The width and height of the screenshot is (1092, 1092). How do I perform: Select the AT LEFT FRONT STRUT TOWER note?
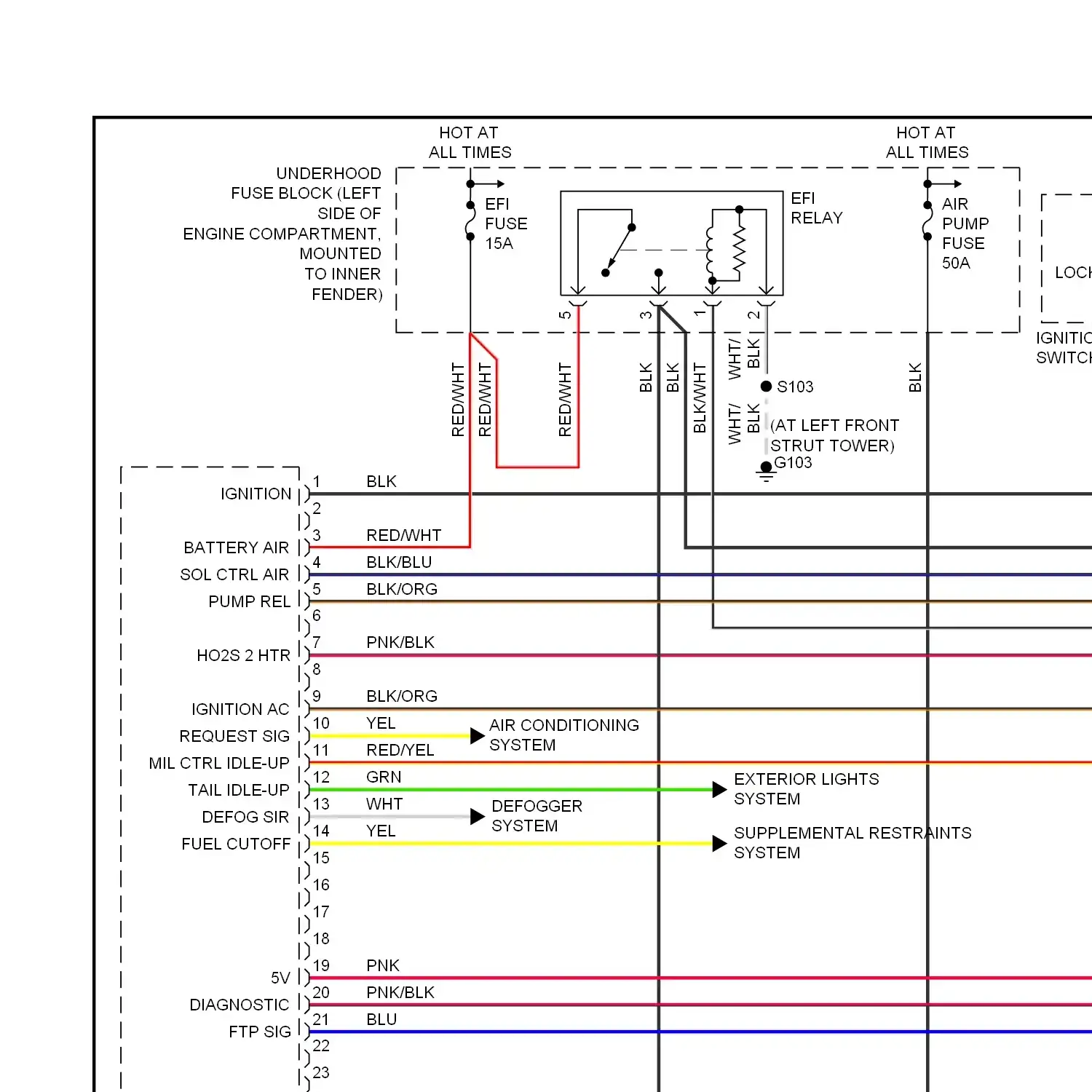[834, 435]
